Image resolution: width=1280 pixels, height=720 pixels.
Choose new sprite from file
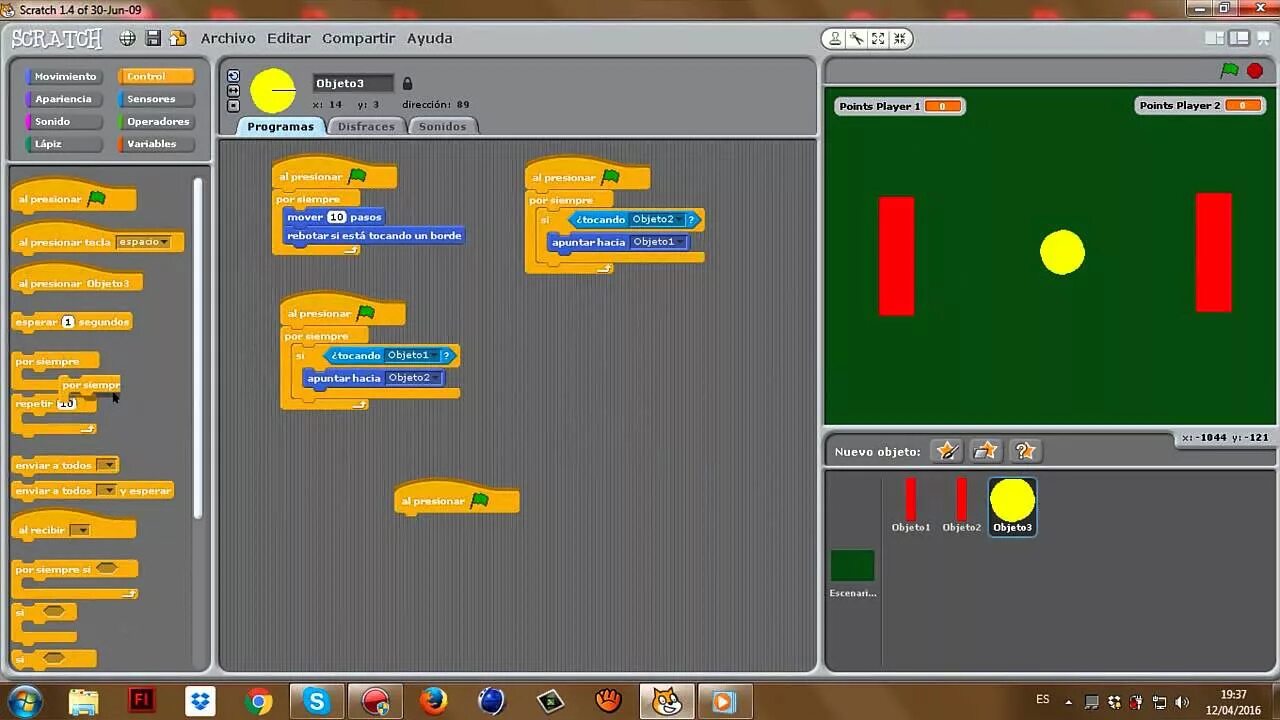click(x=986, y=451)
